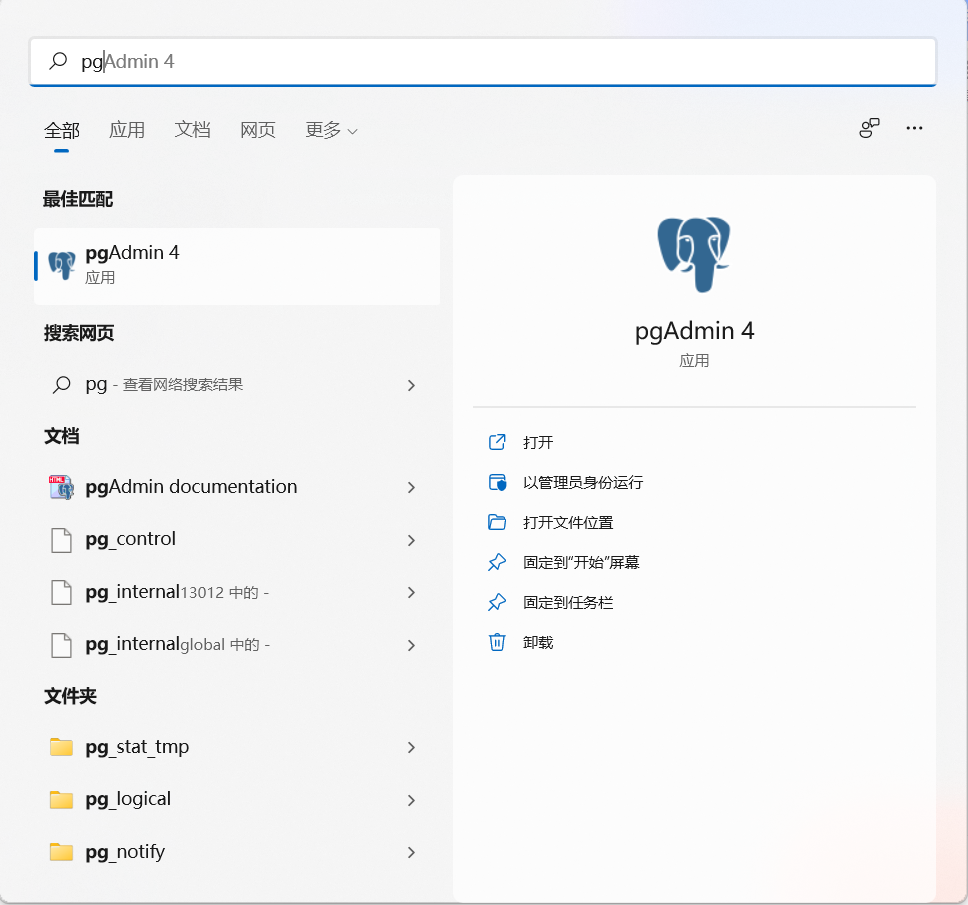
Task: Click folder icon of pg_logical
Action: [x=61, y=799]
